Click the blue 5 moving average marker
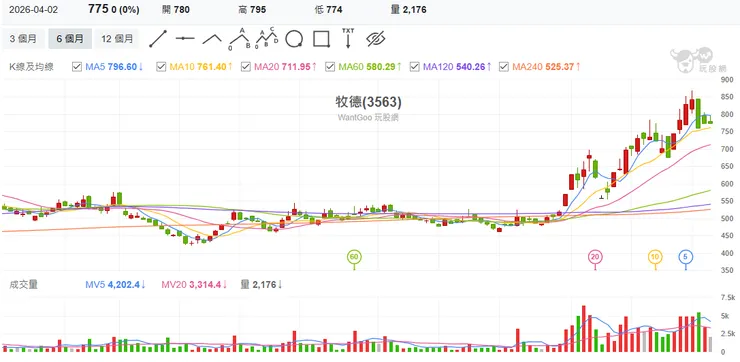This screenshot has width=740, height=362. click(x=686, y=257)
